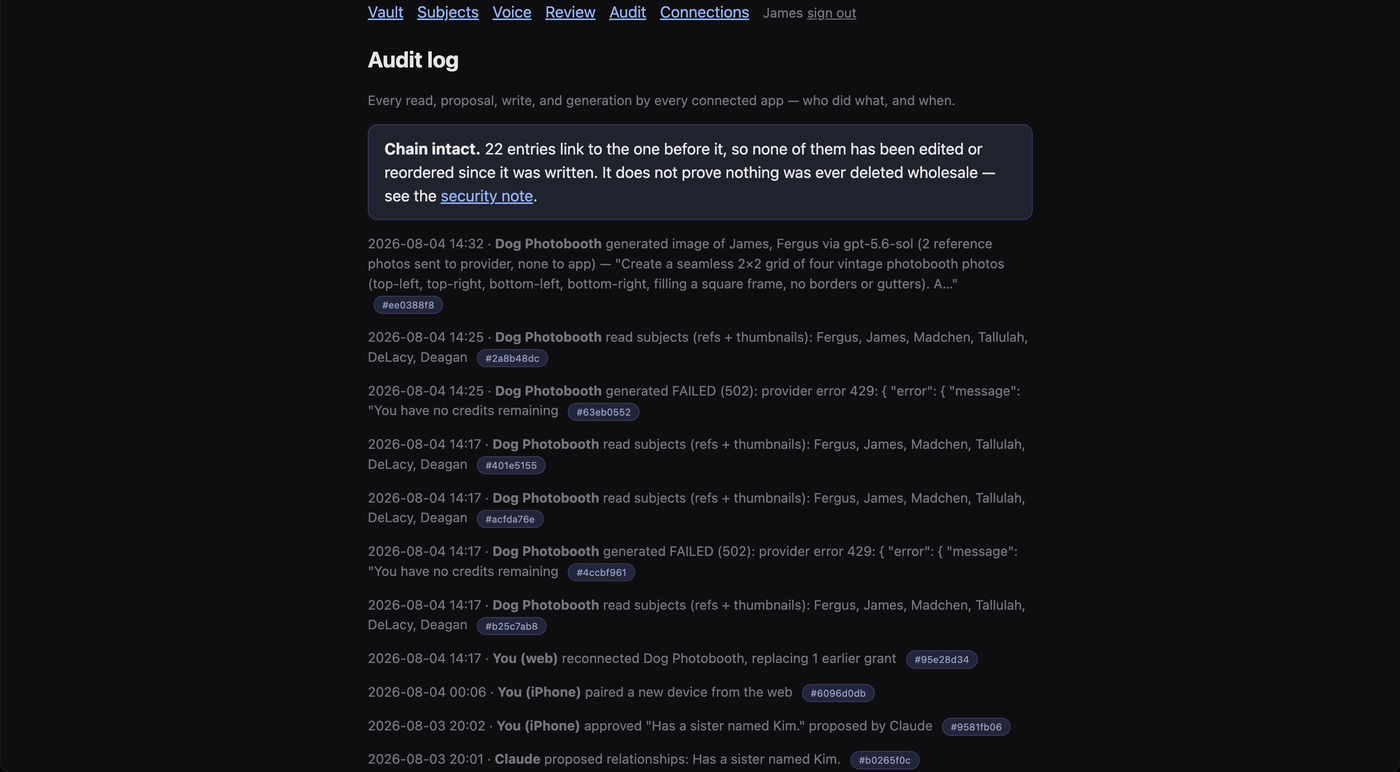Viewport: 1400px width, 772px height.
Task: Click the #acfda76e hash badge
Action: (510, 519)
